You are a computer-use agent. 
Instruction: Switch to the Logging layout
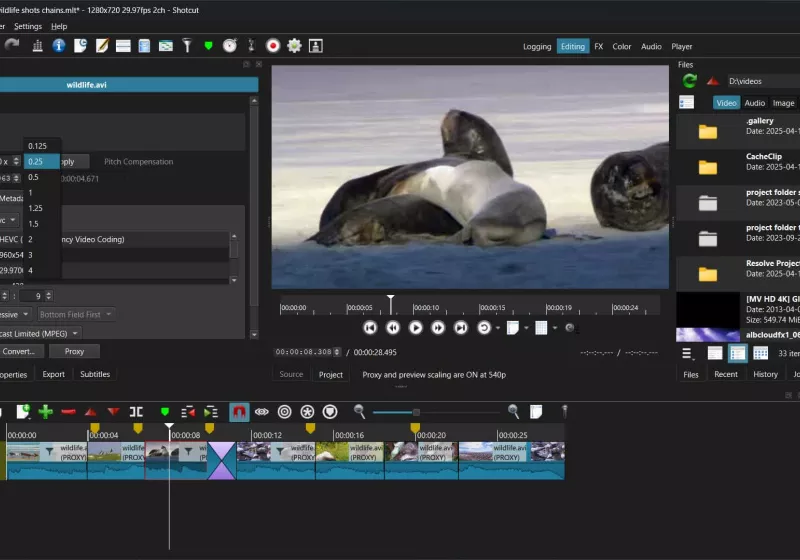click(x=537, y=46)
